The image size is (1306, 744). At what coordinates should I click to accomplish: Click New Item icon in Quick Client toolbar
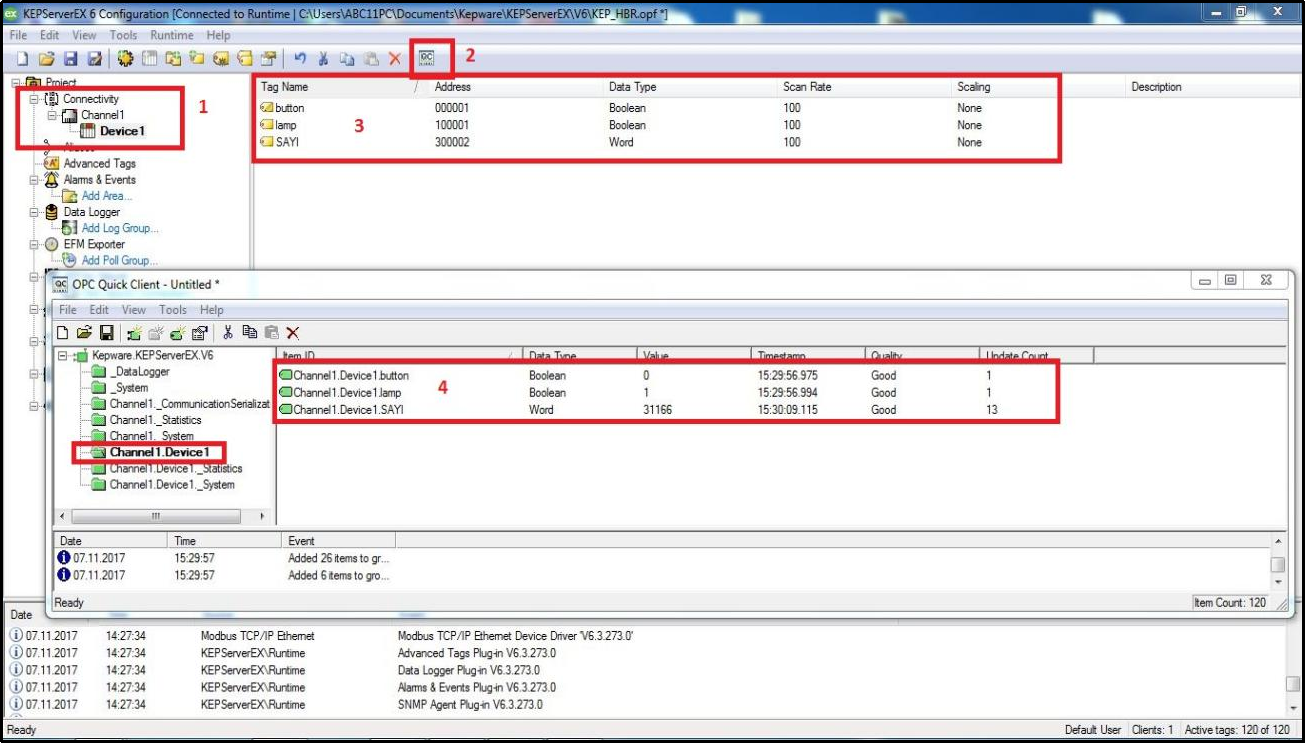178,332
